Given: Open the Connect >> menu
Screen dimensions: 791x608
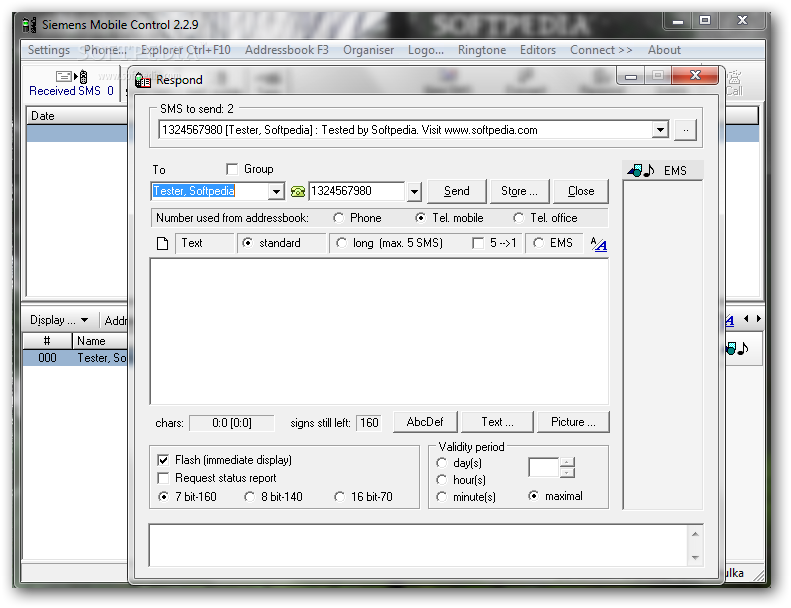Looking at the screenshot, I should click(601, 50).
